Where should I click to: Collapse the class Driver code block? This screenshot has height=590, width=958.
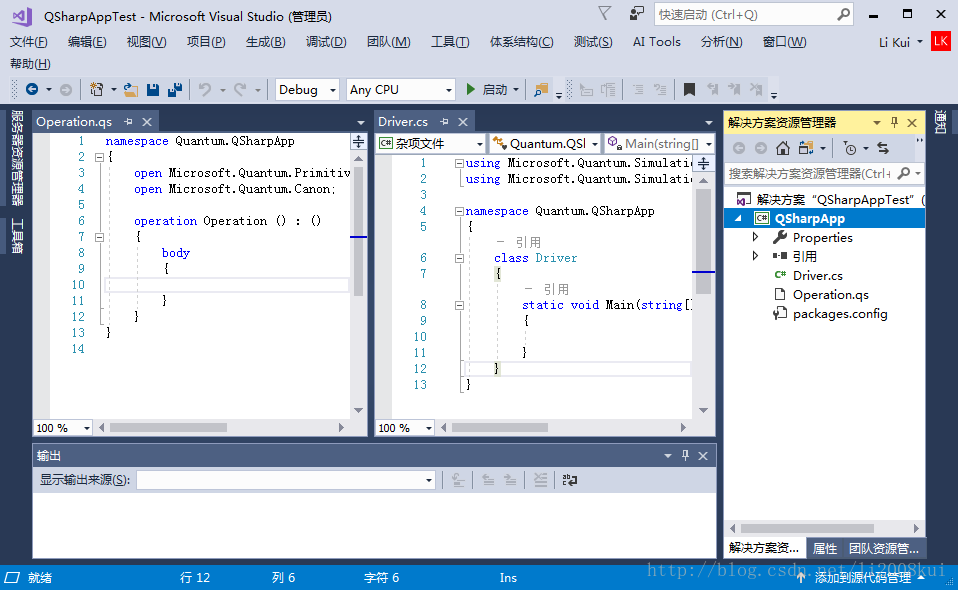(x=459, y=258)
